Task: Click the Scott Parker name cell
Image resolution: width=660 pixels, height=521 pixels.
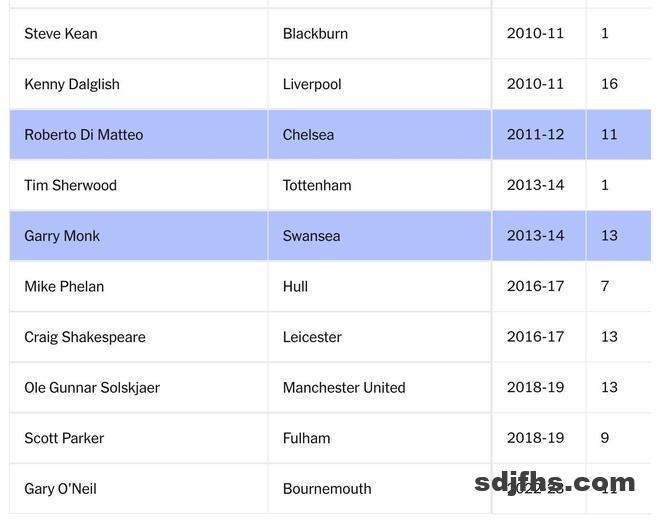Action: (x=64, y=438)
